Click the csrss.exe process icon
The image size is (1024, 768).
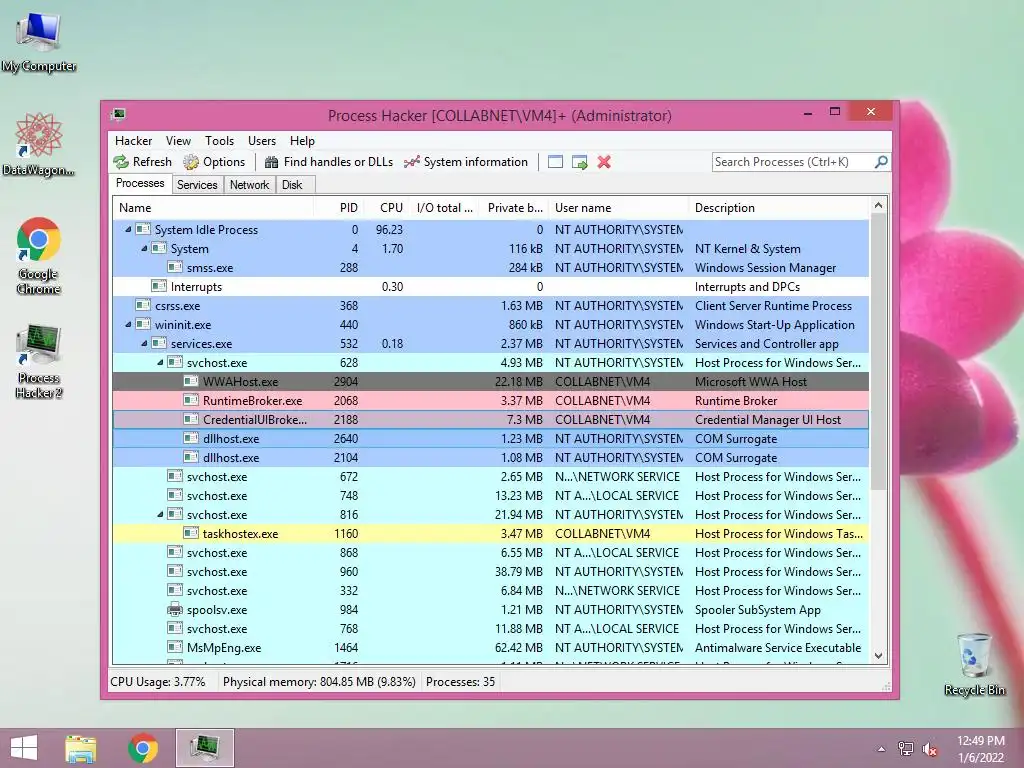[142, 306]
